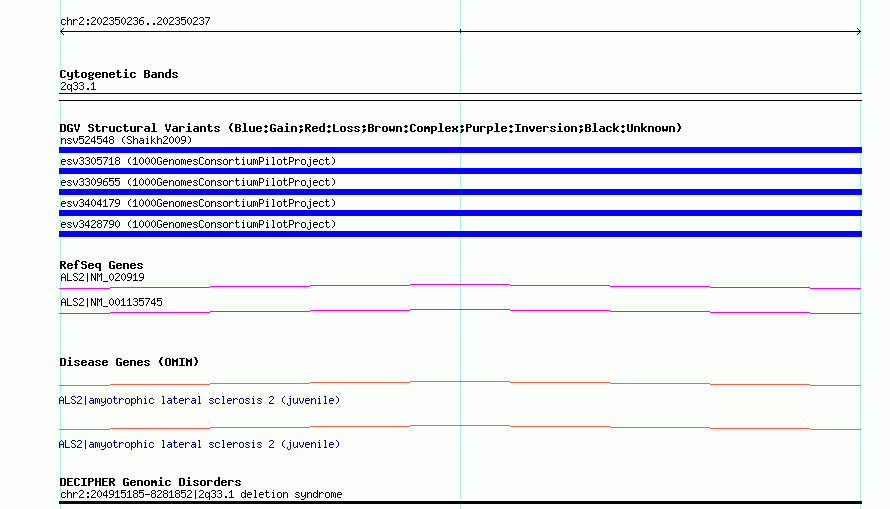890x509 pixels.
Task: Click the ALS2|NM_001135745 transcript label
Action: click(x=111, y=302)
